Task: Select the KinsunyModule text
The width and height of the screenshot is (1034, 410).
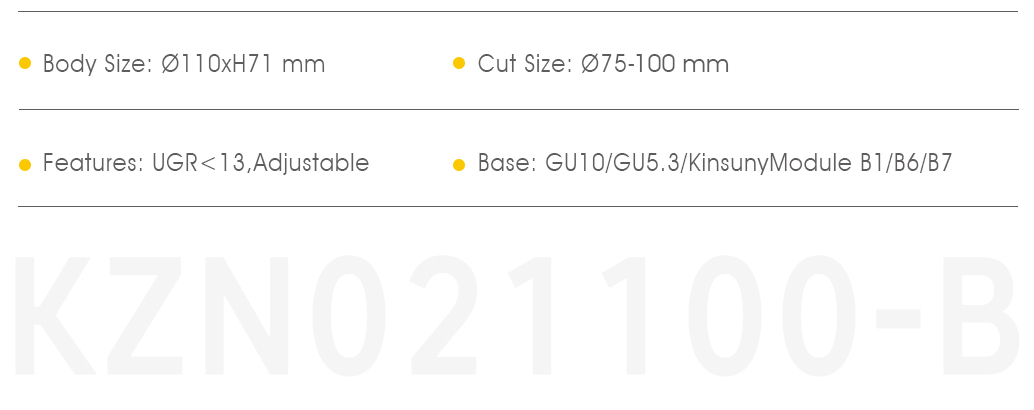Action: coord(772,163)
